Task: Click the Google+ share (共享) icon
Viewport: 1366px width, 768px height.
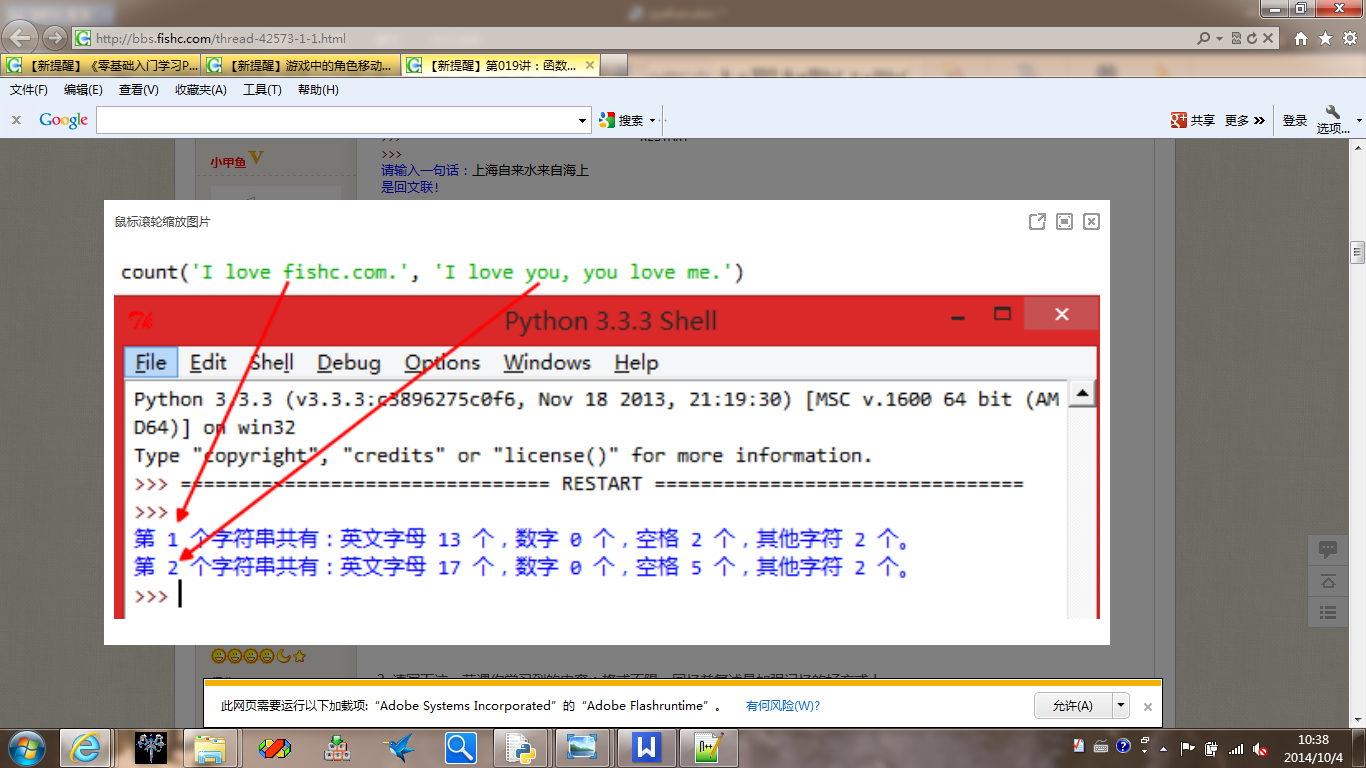Action: [1192, 120]
